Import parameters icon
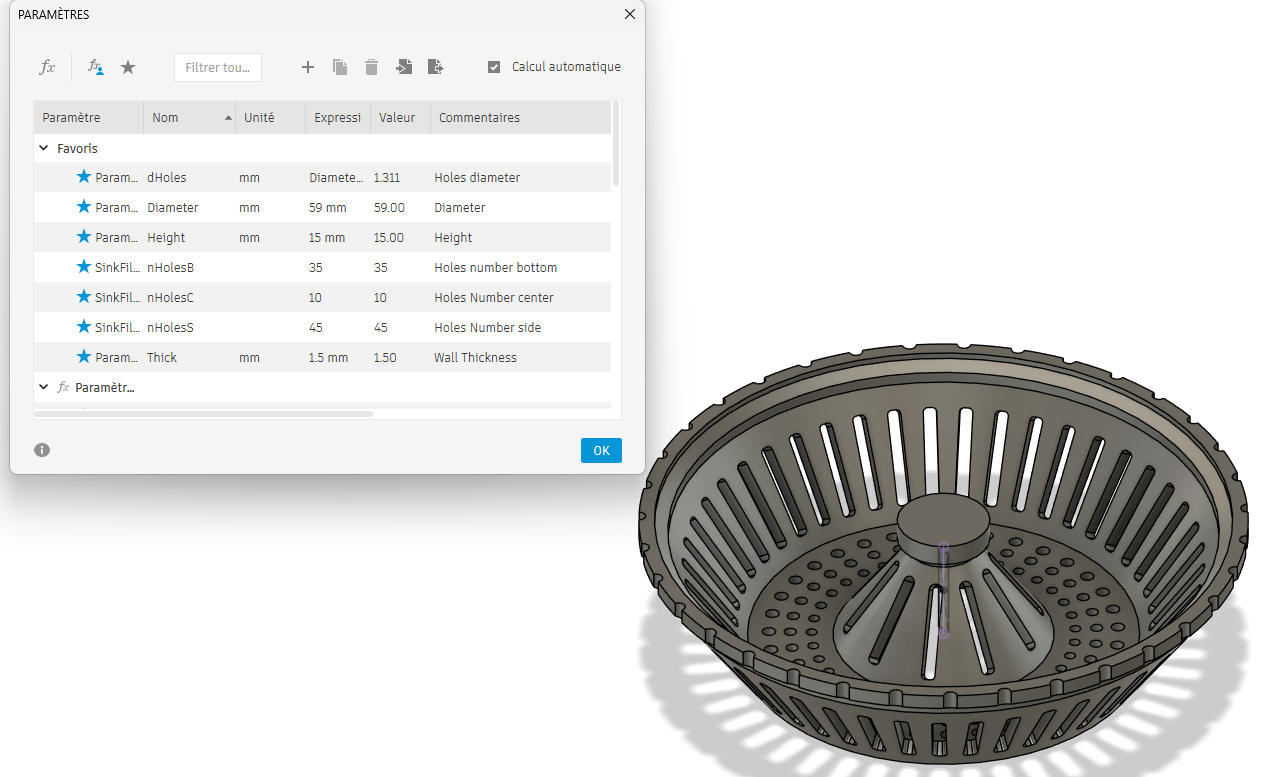Image resolution: width=1262 pixels, height=777 pixels. (403, 67)
